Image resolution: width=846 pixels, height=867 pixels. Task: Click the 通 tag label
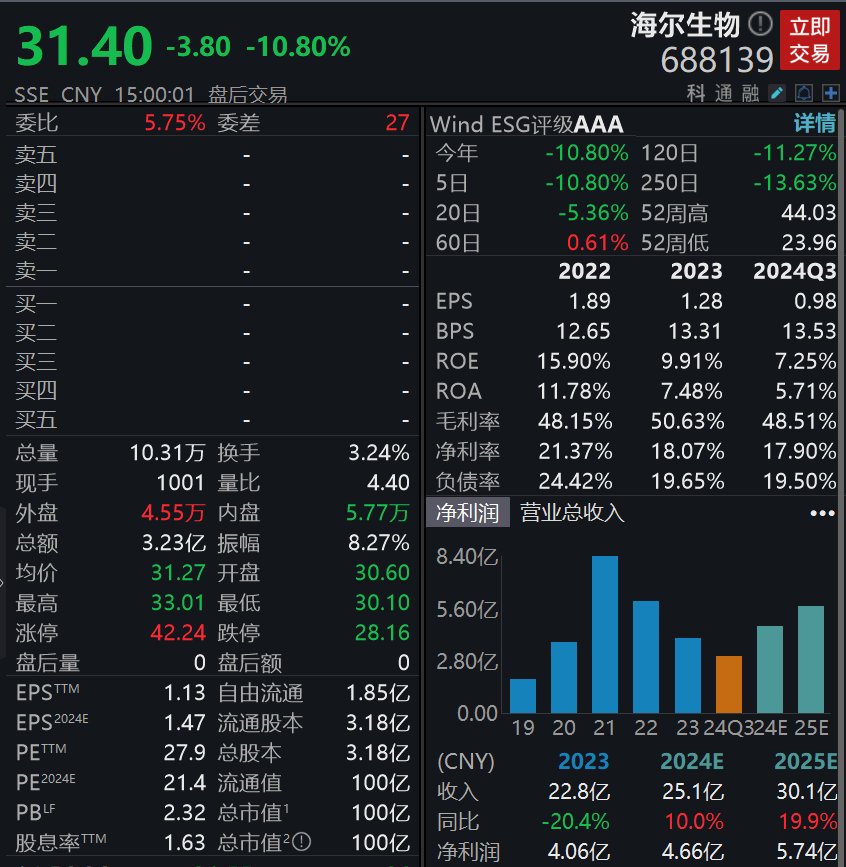coord(723,93)
